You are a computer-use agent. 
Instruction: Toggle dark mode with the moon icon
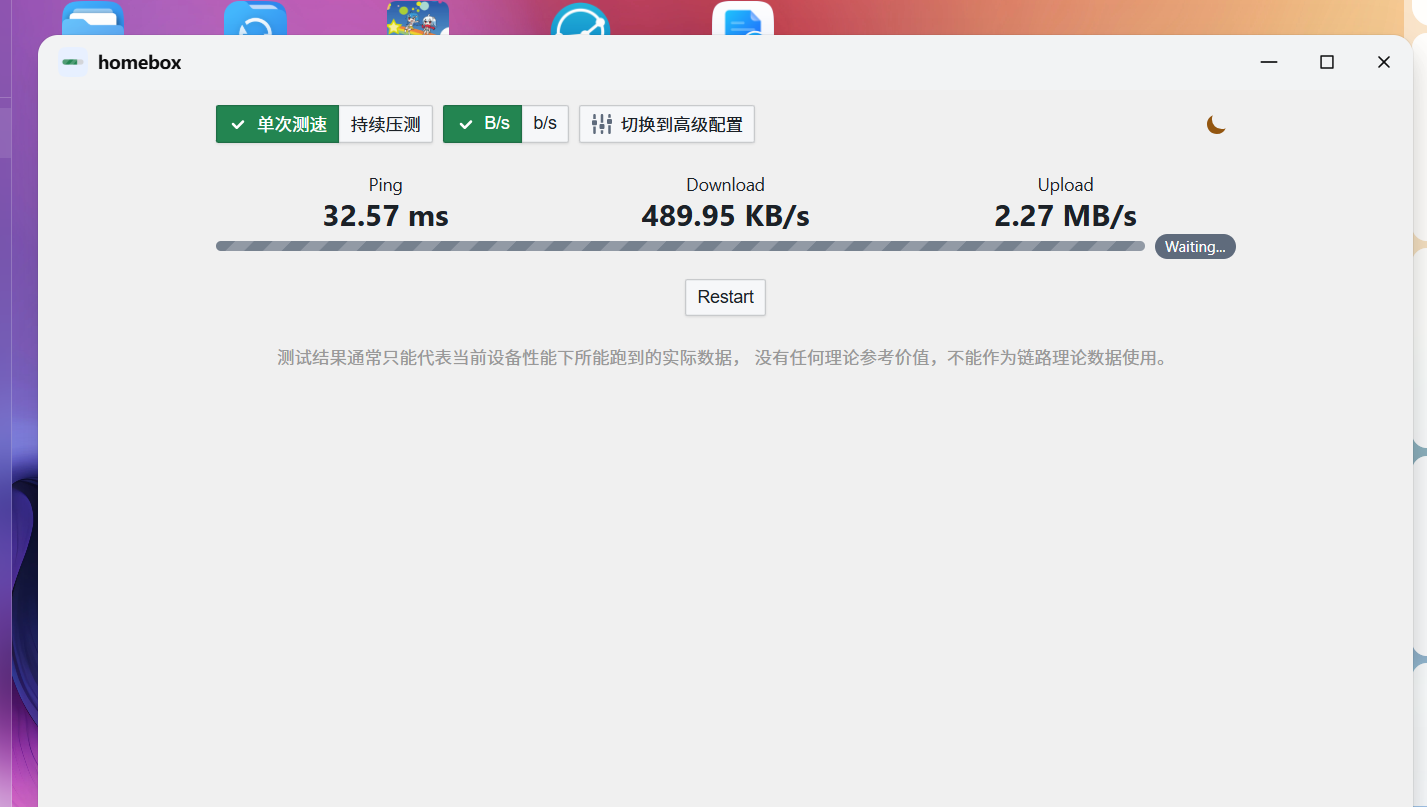1216,124
